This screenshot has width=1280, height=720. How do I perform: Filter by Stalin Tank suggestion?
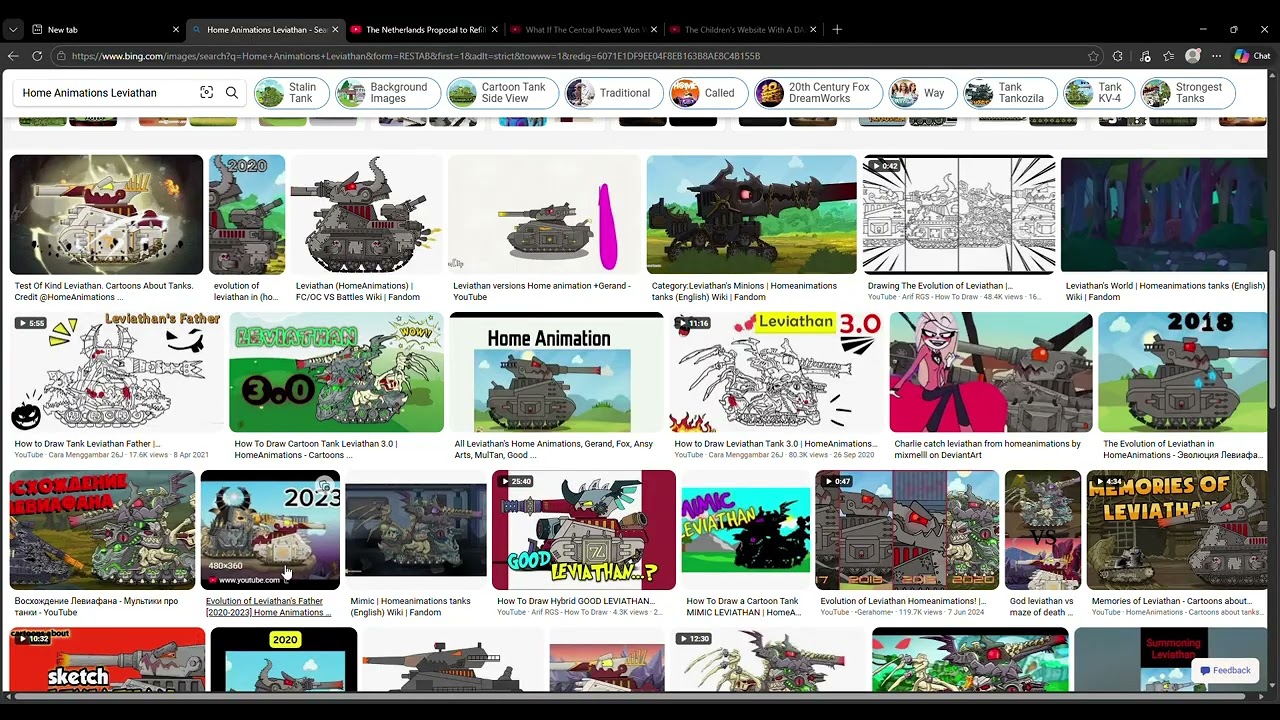pos(289,93)
